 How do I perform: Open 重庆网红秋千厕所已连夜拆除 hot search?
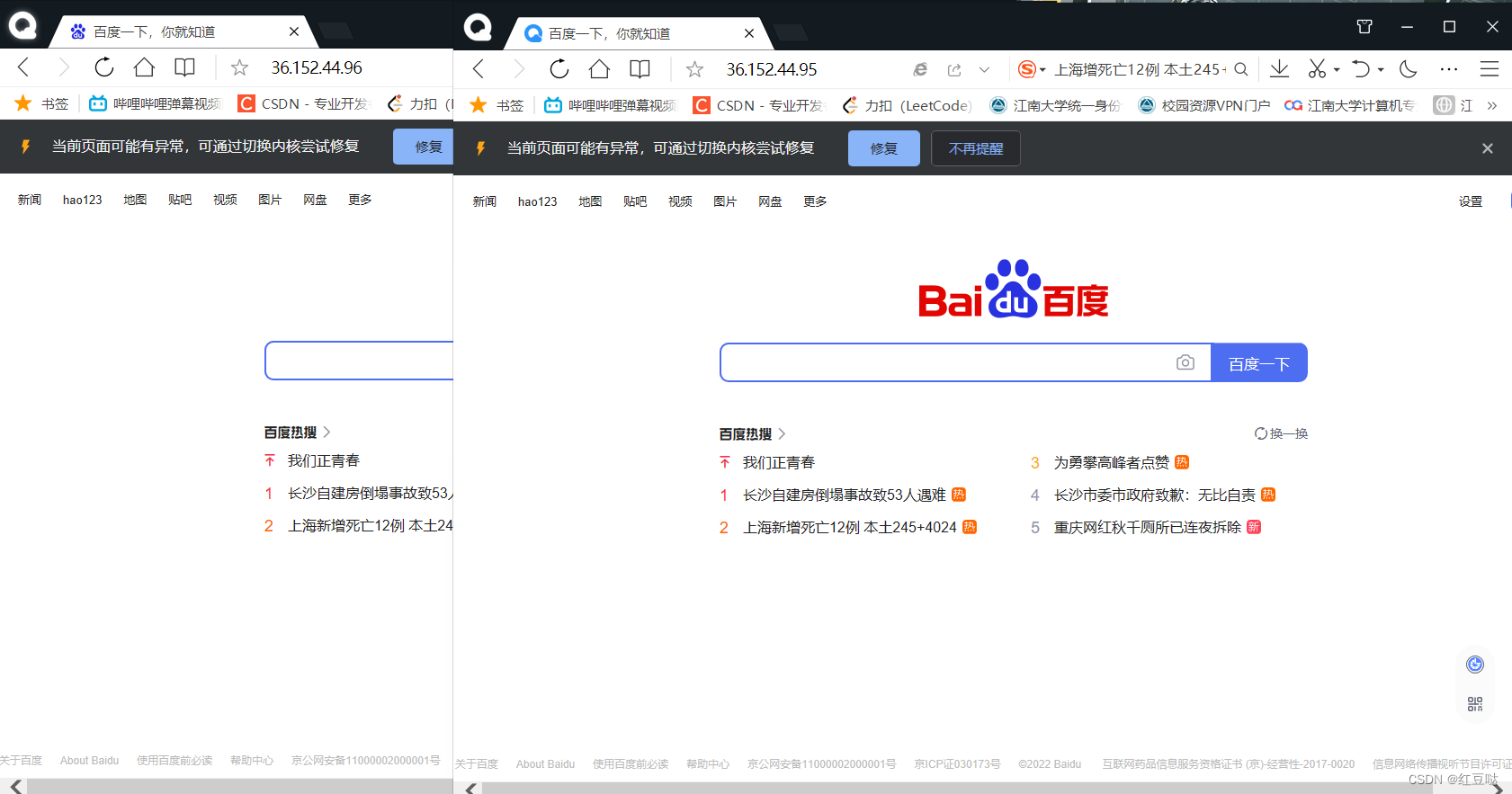coord(1147,527)
